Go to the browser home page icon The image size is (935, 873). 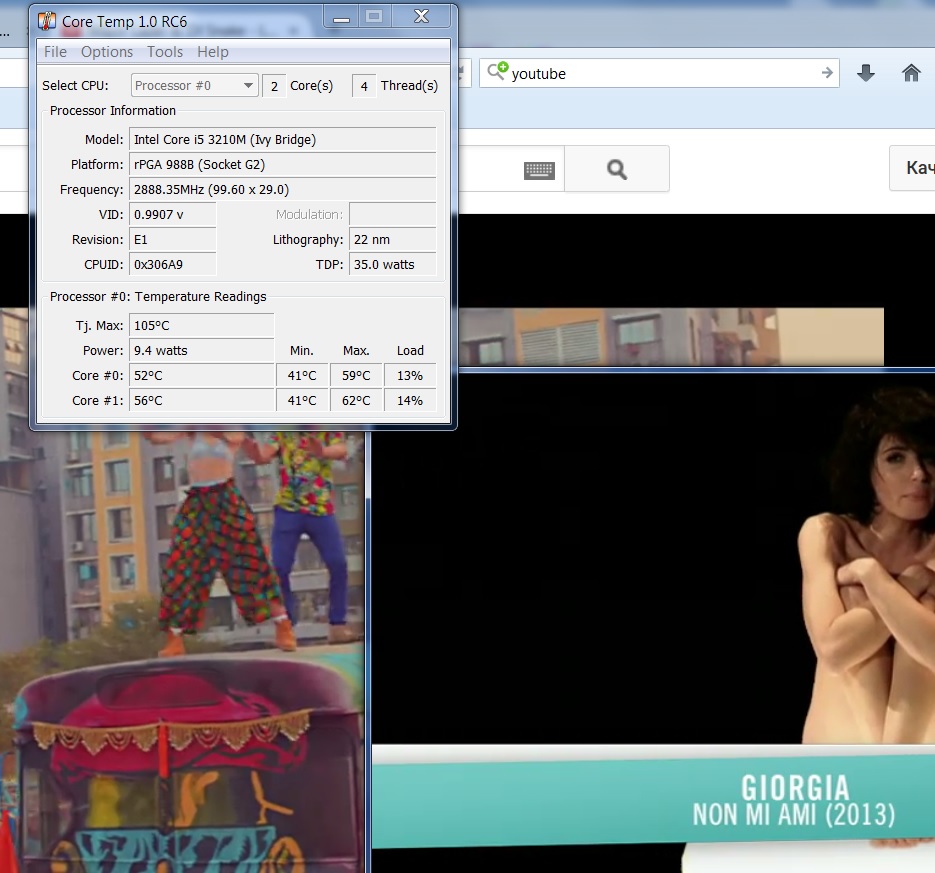click(x=911, y=73)
